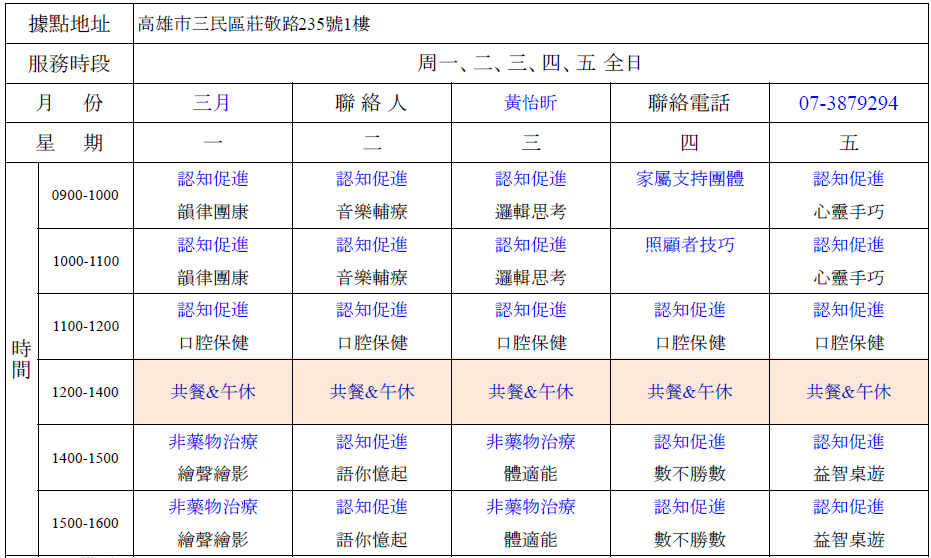
Task: Click the address 高雄市三民區莊敬路235號1樓
Action: click(254, 24)
